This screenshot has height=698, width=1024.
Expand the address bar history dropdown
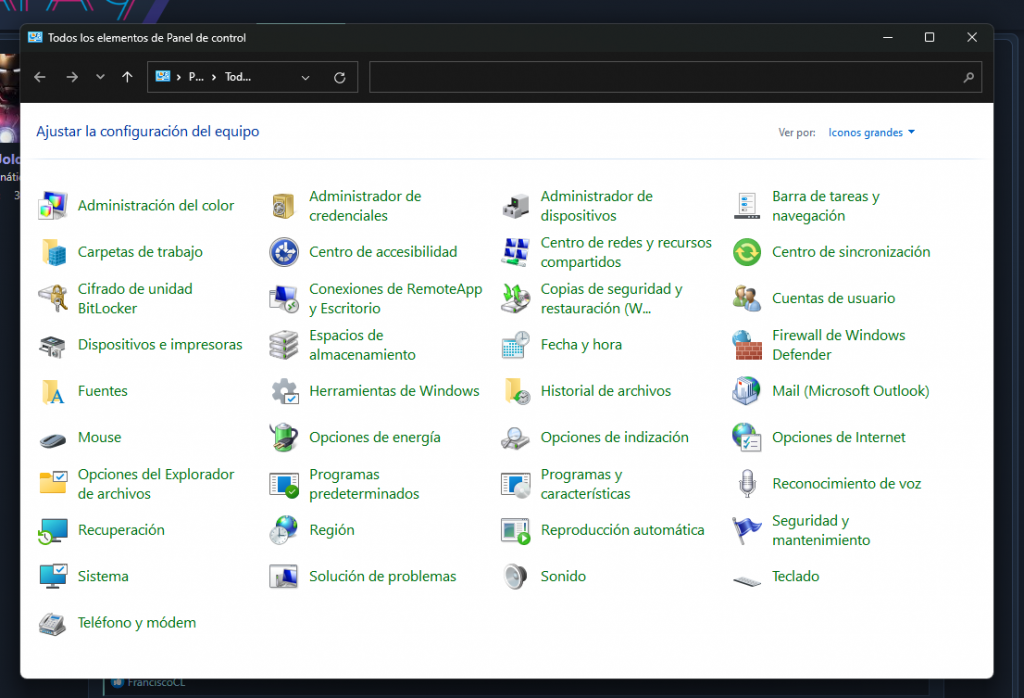tap(306, 77)
